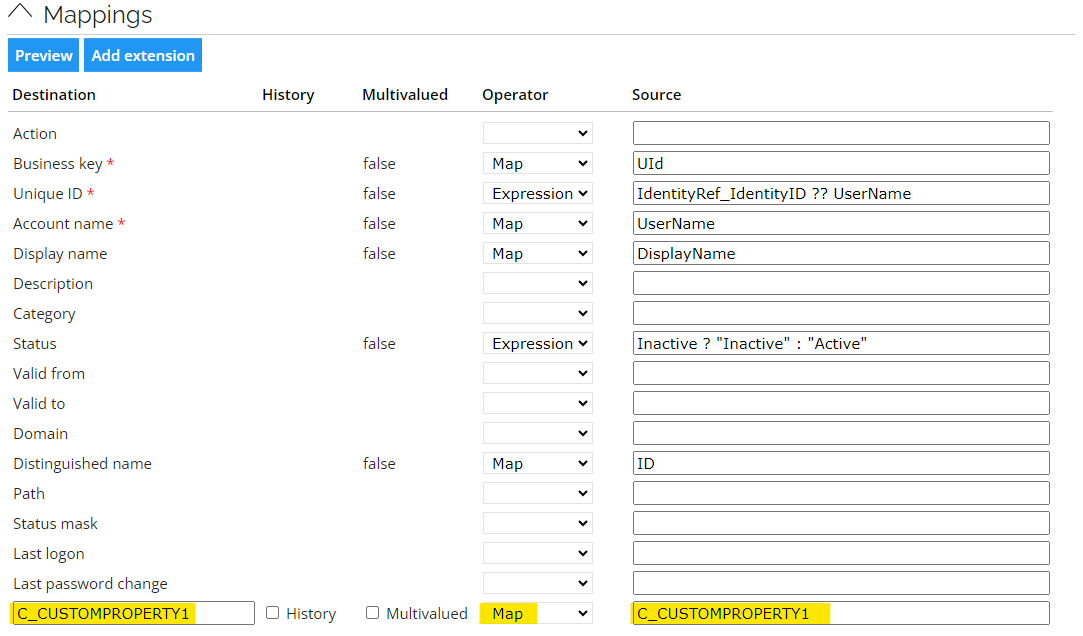Click the Distinguished name source field ID
The height and width of the screenshot is (636, 1083).
841,463
